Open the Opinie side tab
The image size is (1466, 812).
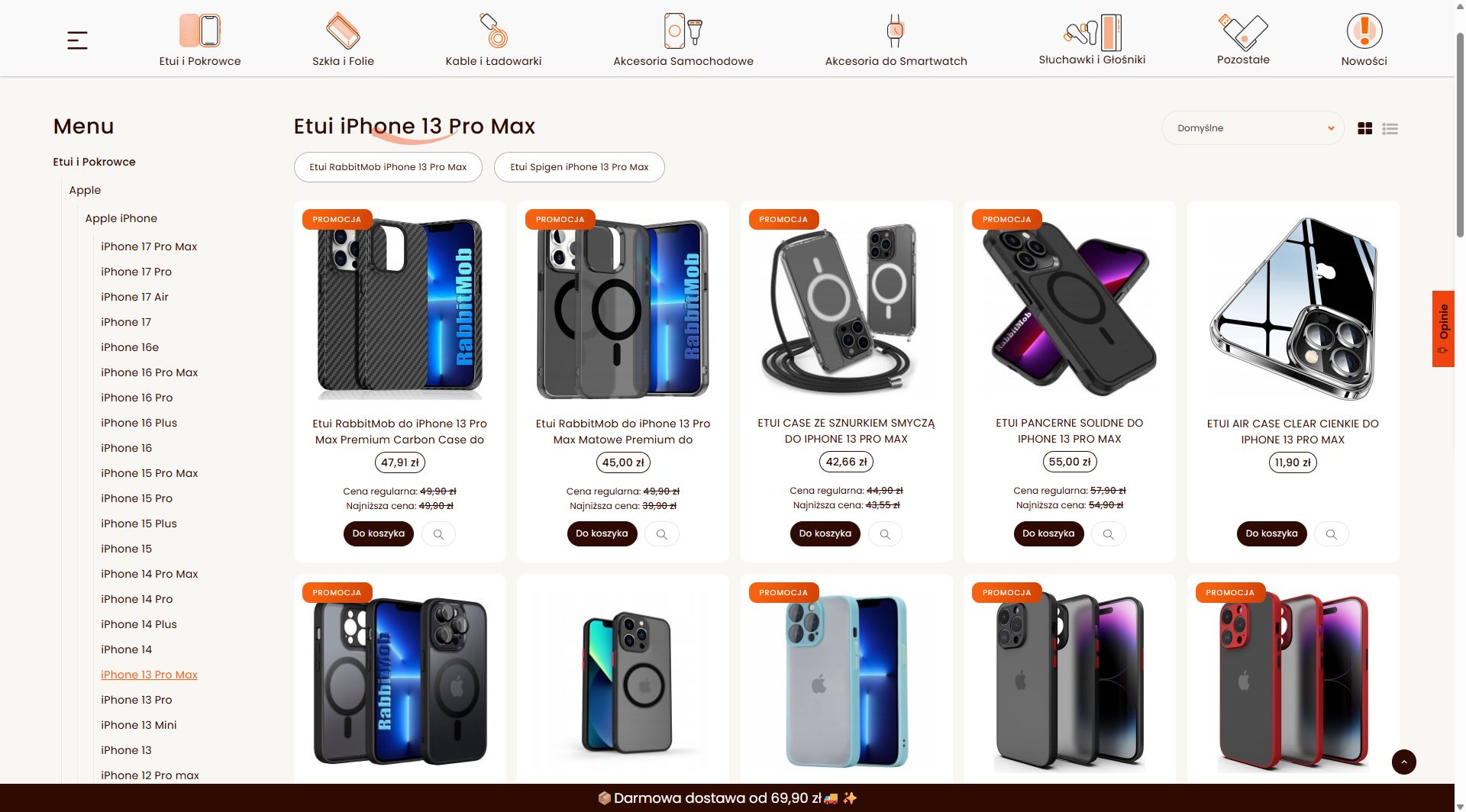[1443, 328]
